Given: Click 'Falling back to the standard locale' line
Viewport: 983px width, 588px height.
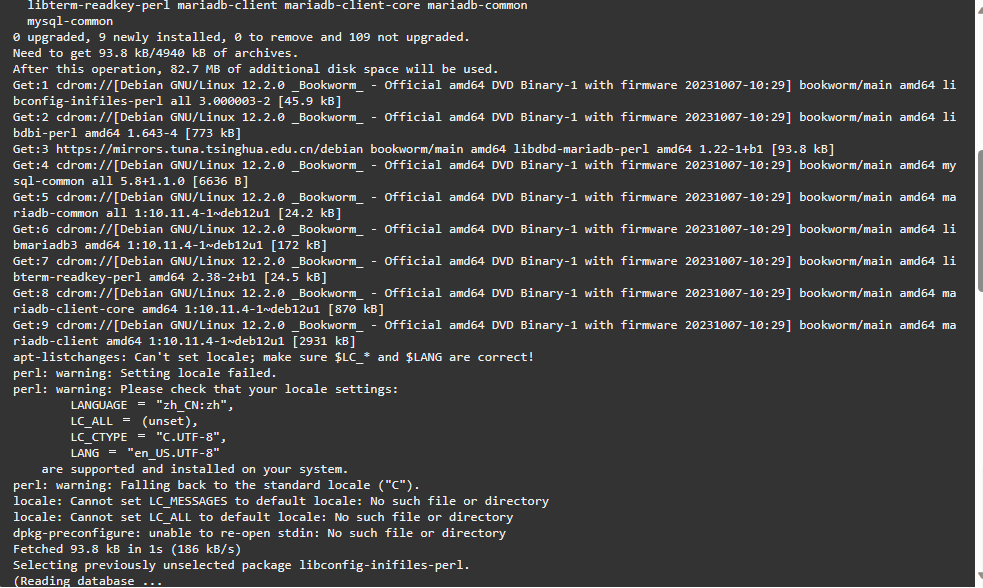Looking at the screenshot, I should click(216, 485).
